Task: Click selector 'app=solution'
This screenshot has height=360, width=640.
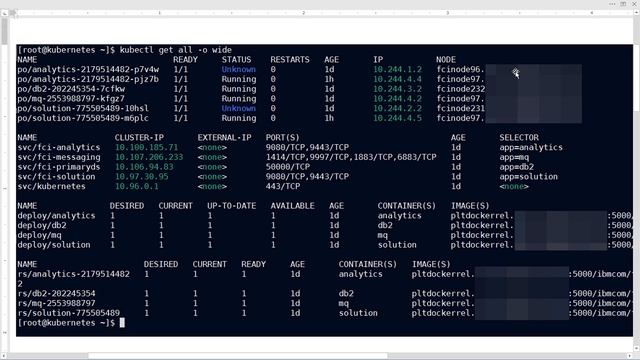Action: [529, 177]
